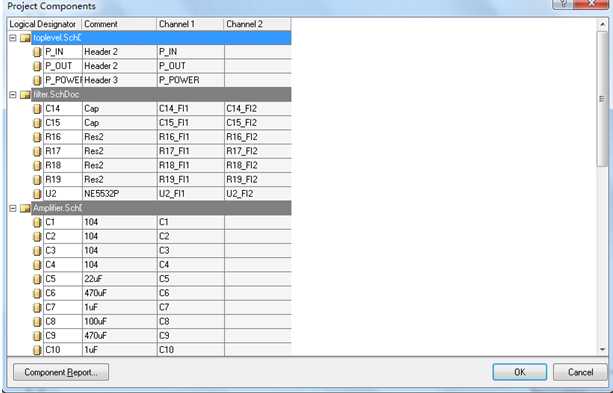This screenshot has height=393, width=613.
Task: Click the component icon beside C4
Action: pos(37,265)
